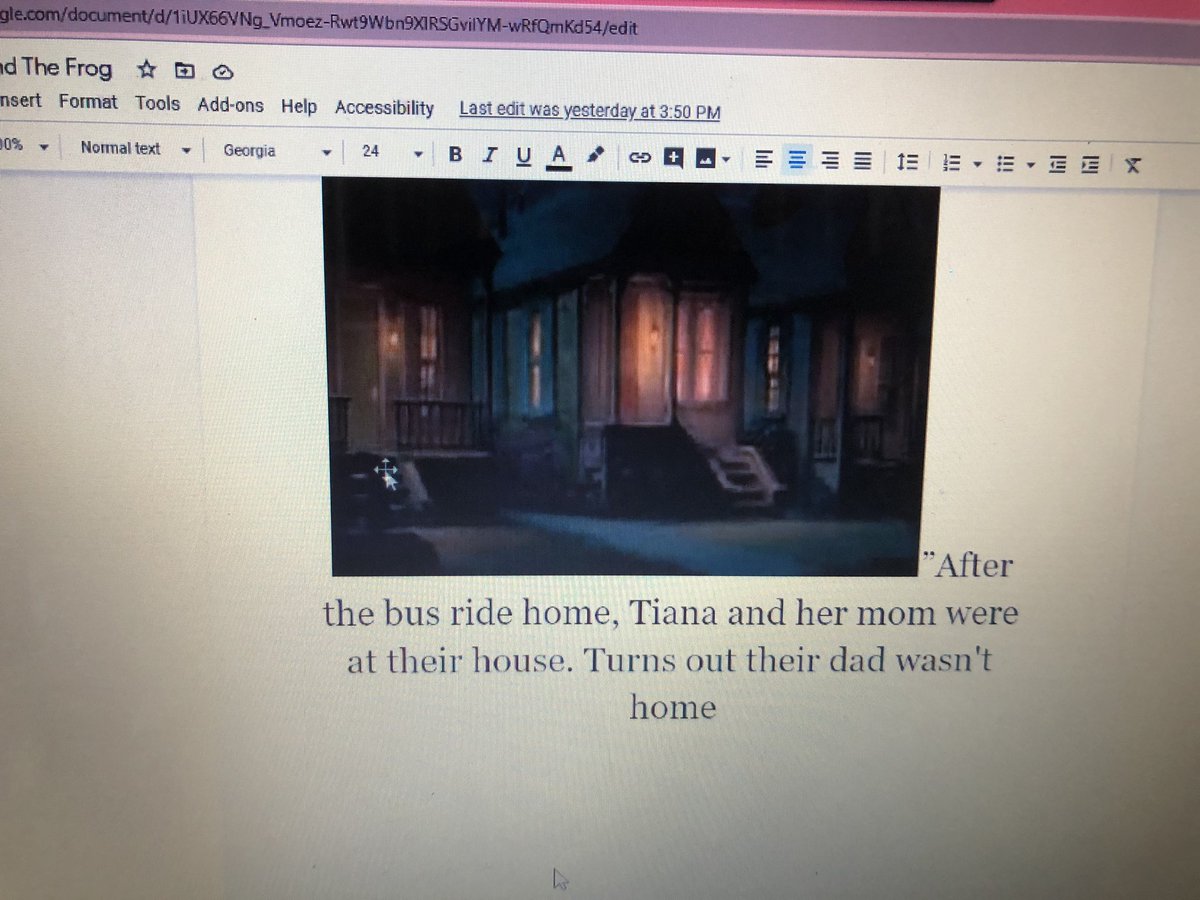Open the highlight color tool
This screenshot has height=900, width=1200.
596,156
